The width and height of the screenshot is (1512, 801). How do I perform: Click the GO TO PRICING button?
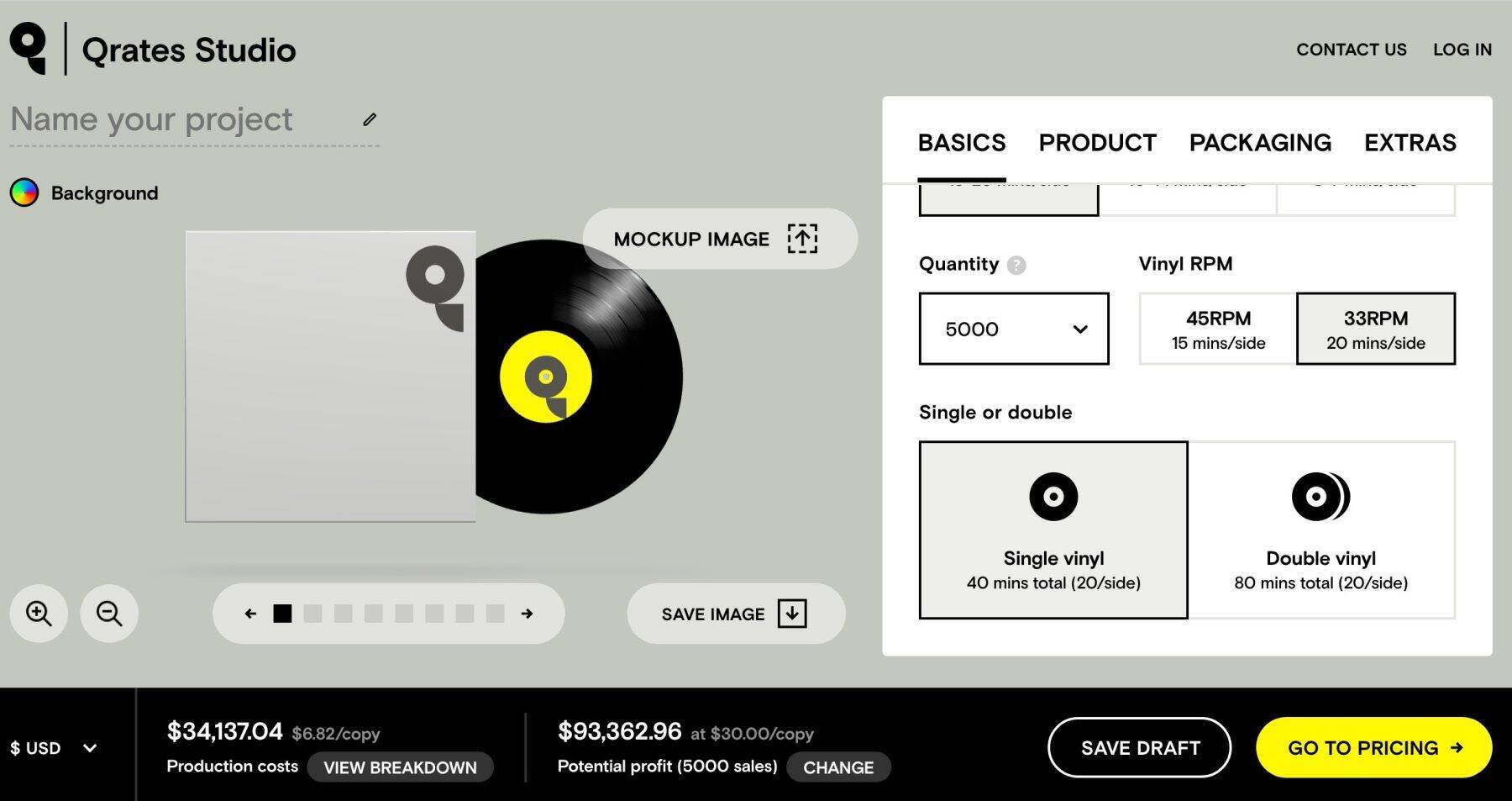[x=1373, y=747]
